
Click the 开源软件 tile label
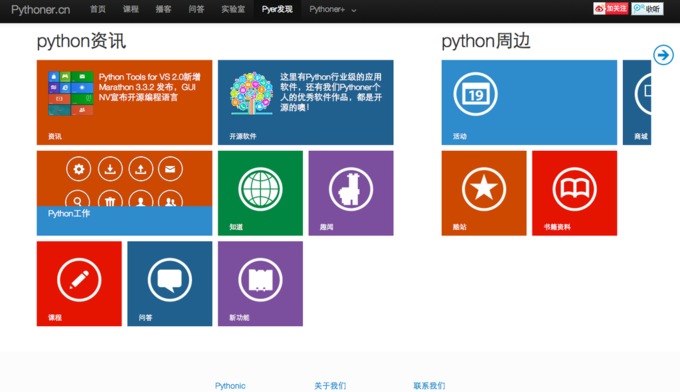243,136
